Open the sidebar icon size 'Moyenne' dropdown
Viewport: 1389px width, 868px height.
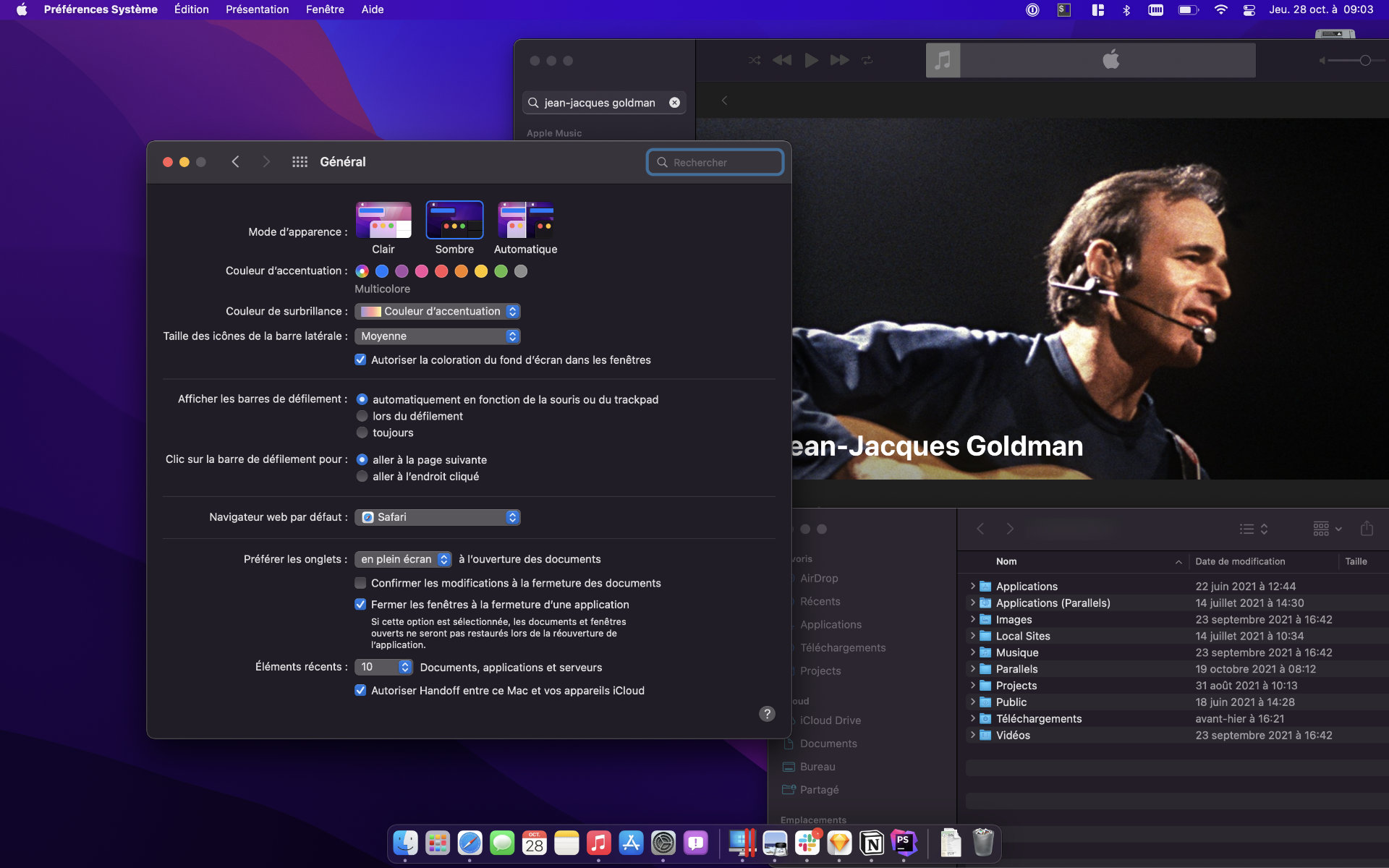[438, 336]
